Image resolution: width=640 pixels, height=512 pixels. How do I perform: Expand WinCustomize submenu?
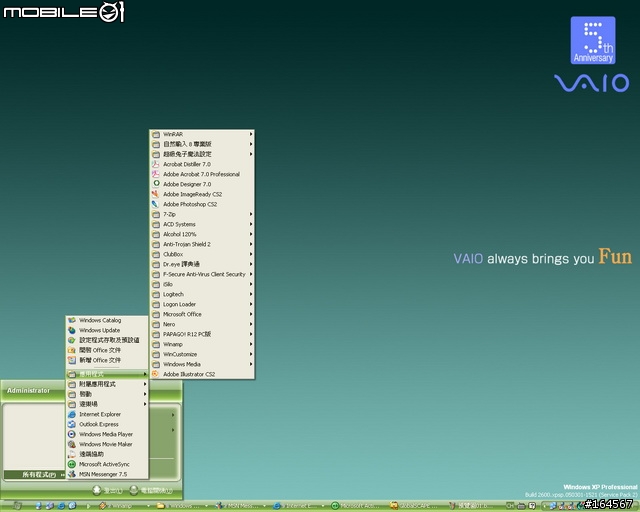(202, 354)
